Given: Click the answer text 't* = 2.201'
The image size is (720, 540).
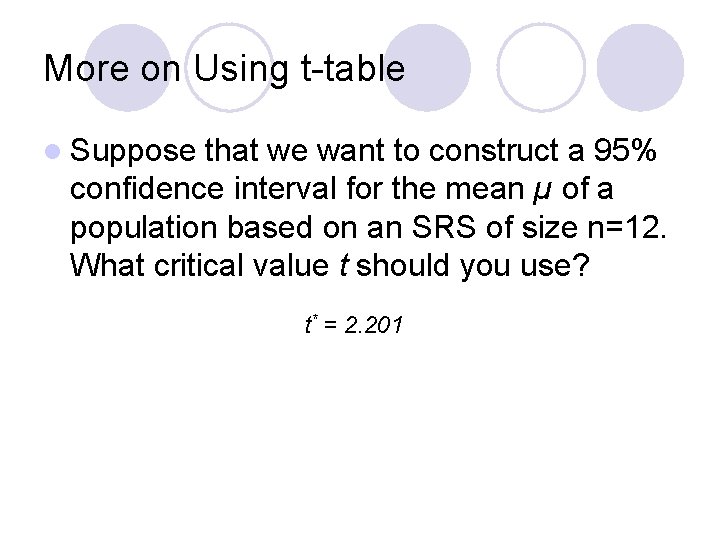Looking at the screenshot, I should (354, 325).
